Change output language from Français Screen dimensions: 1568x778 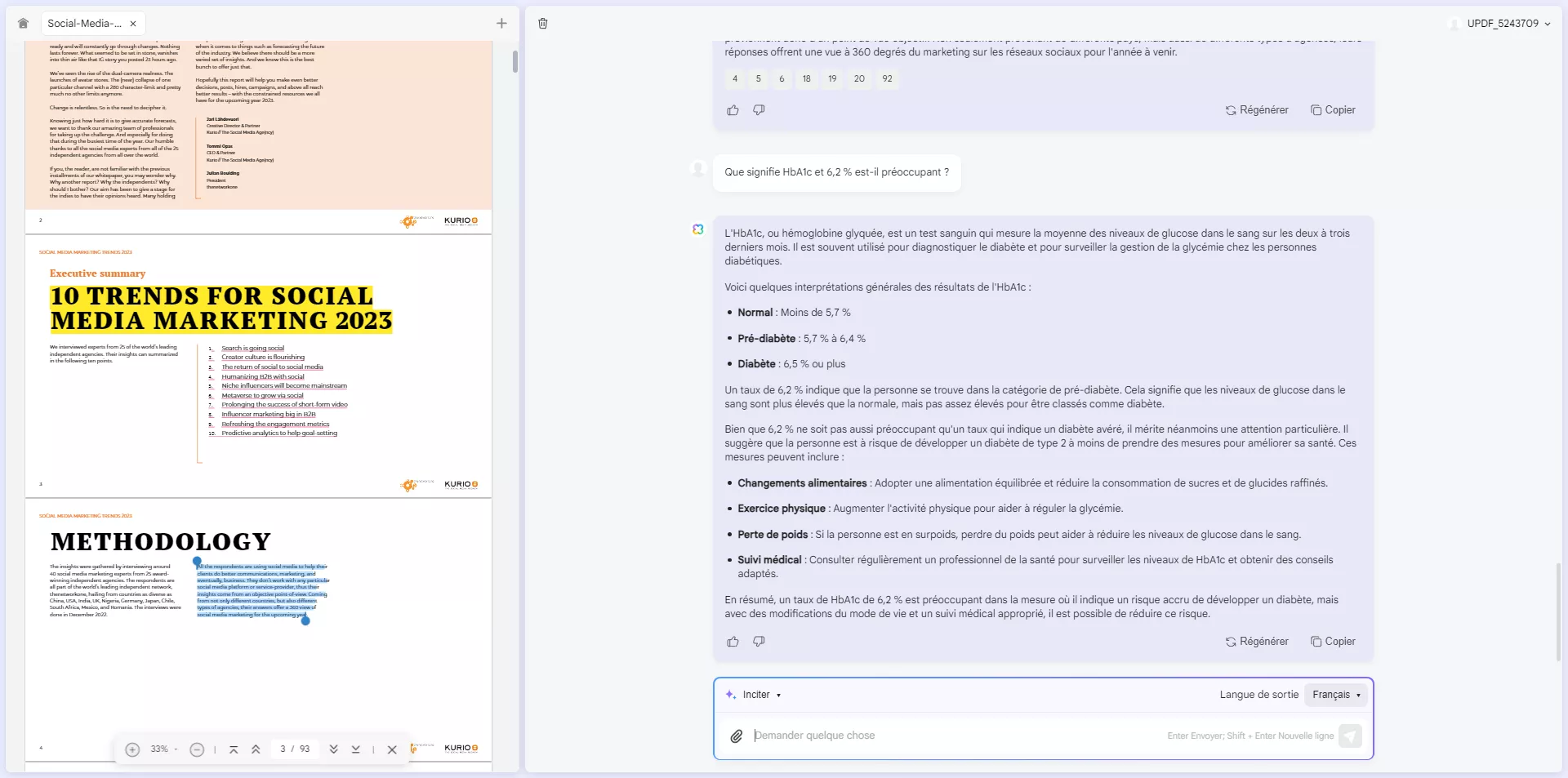point(1336,695)
